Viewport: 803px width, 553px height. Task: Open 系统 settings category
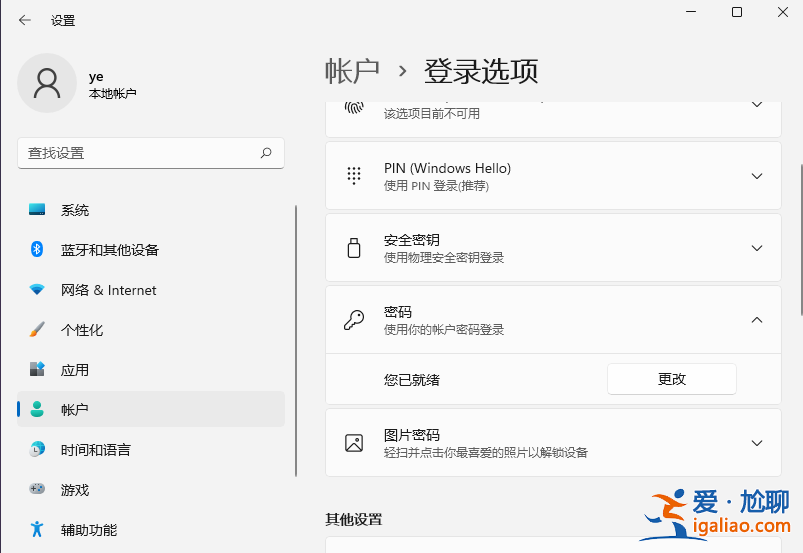pos(151,210)
